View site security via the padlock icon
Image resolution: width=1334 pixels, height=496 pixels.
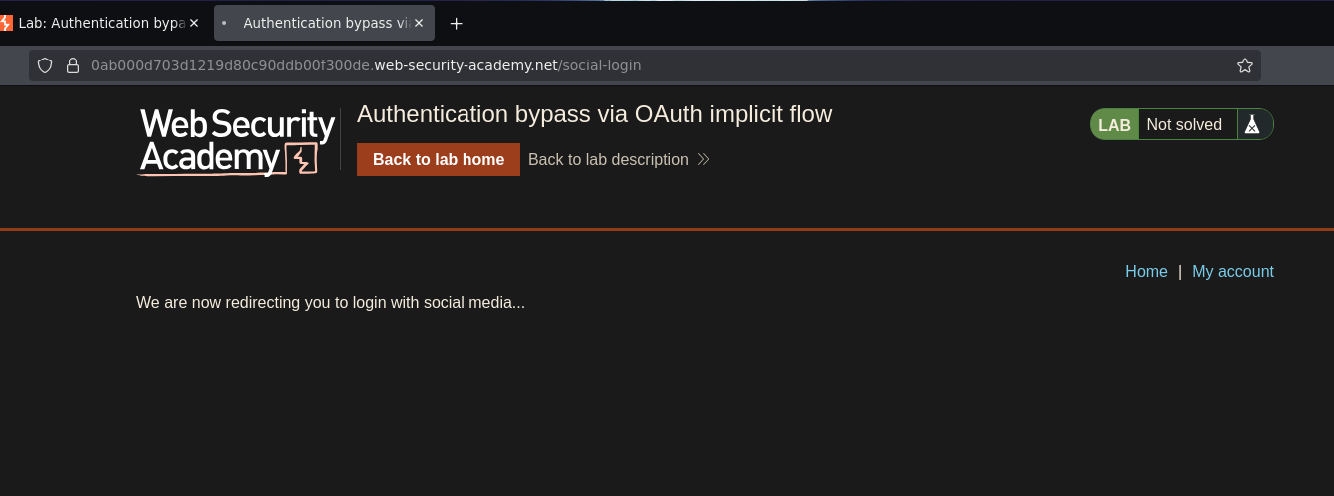point(72,65)
